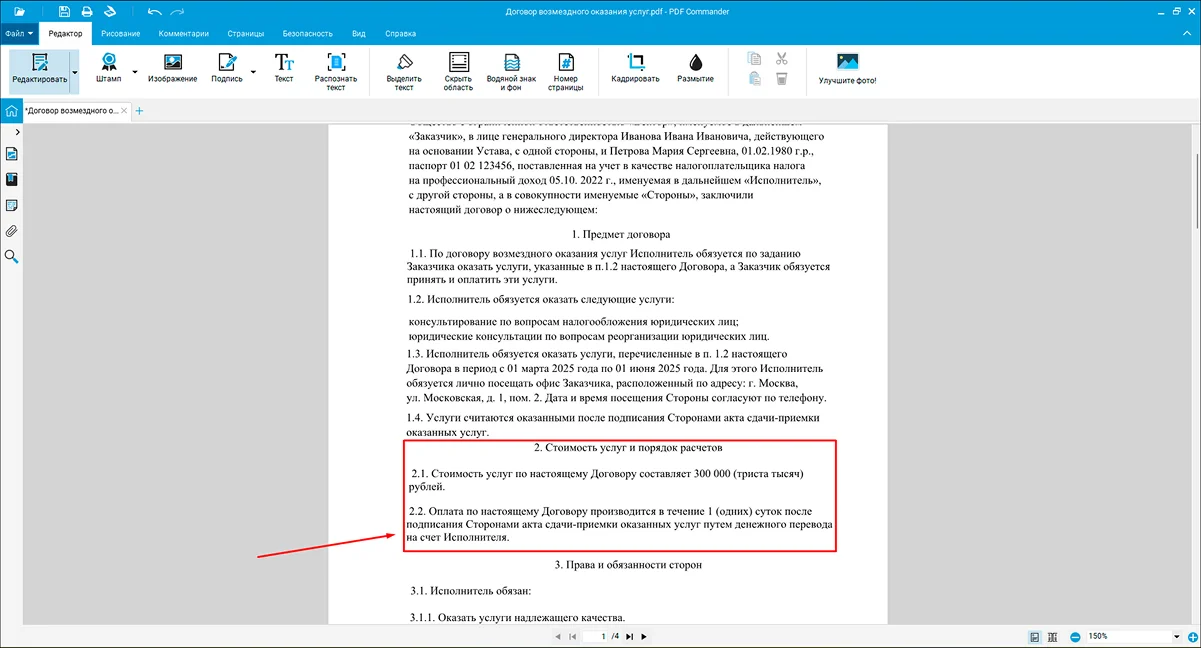Open the Файл menu dropdown
1201x648 pixels.
coord(18,33)
